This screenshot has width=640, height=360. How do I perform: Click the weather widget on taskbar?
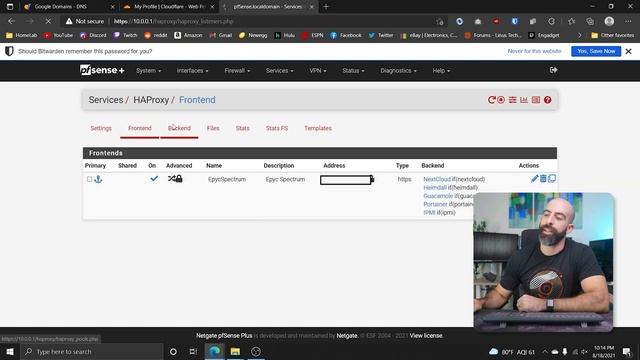[512, 352]
